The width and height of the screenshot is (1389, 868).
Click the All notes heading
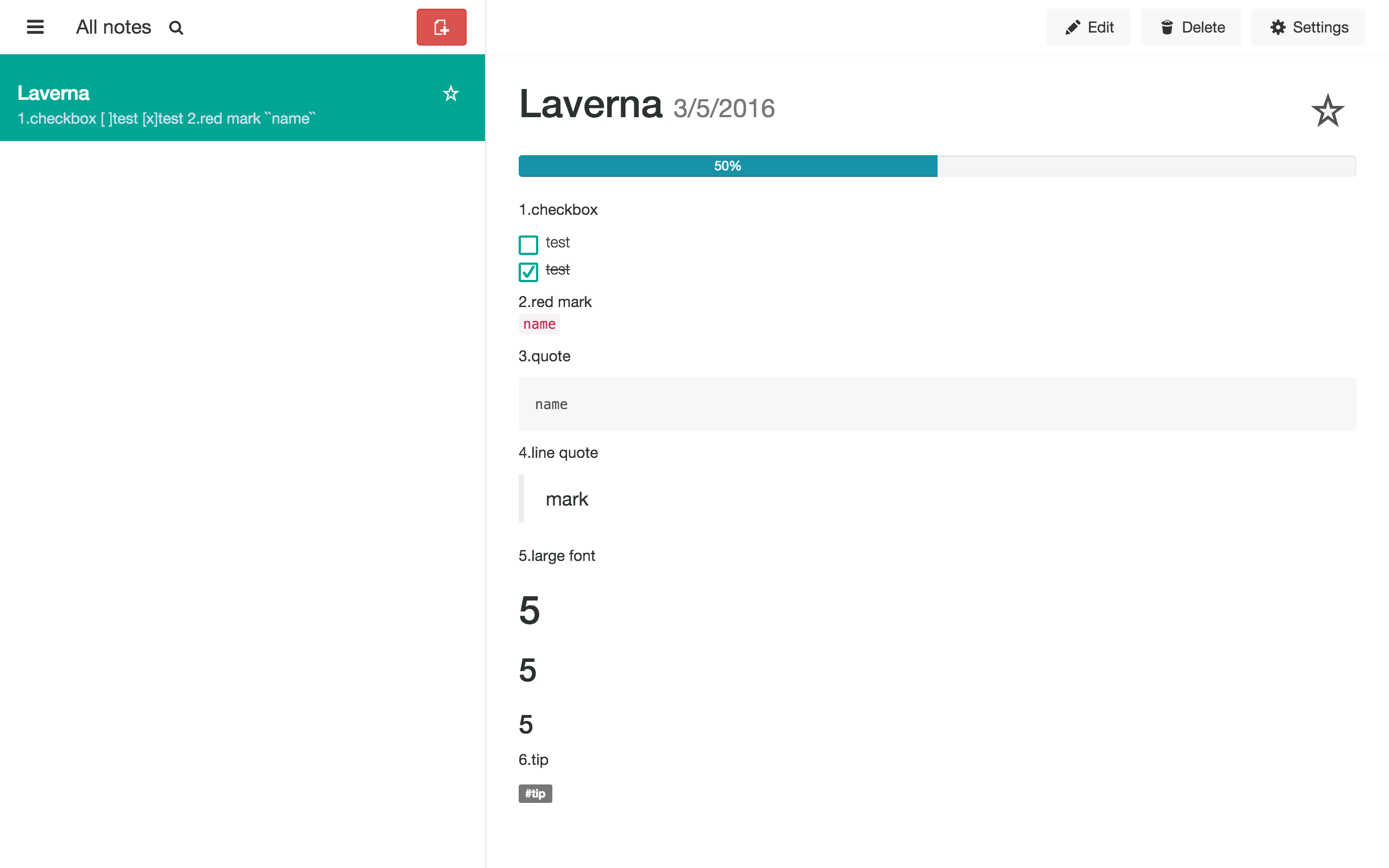tap(113, 27)
